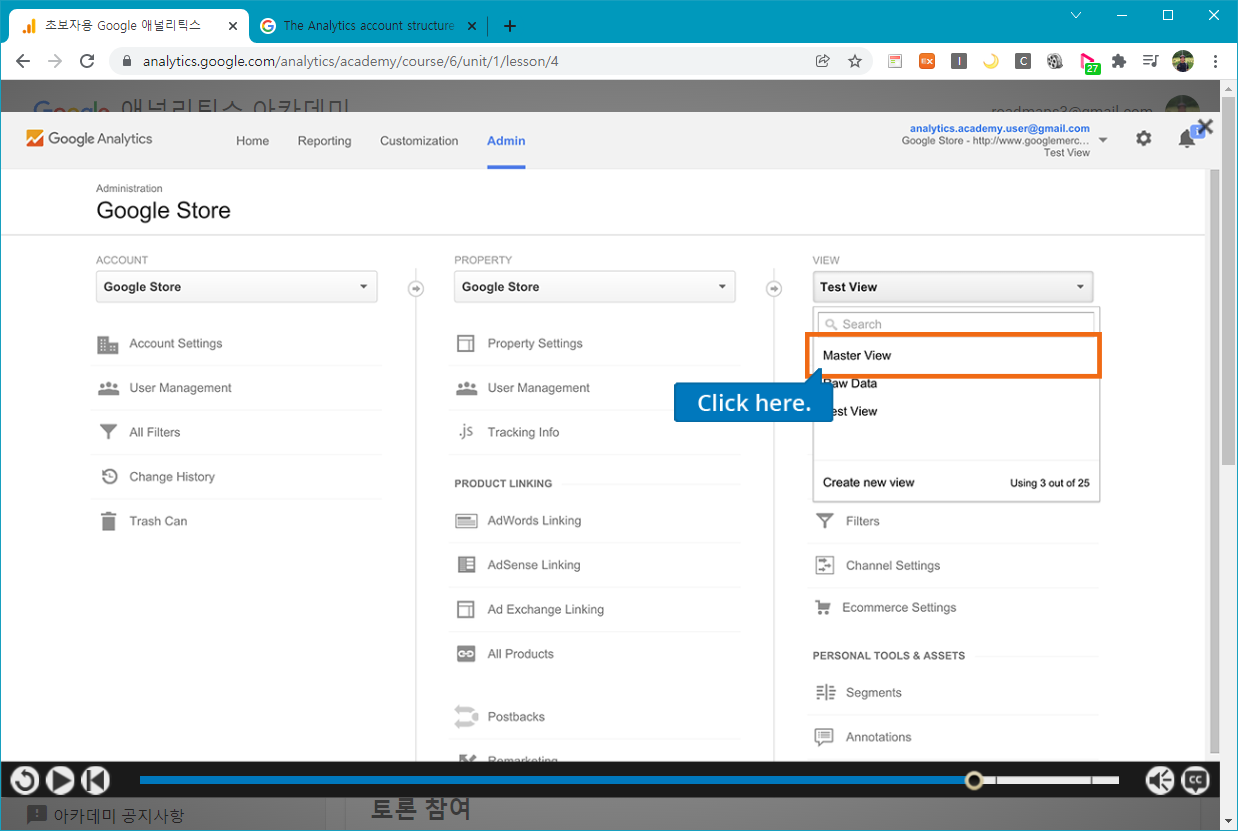Click the Google Analytics logo
1238x831 pixels.
point(89,139)
